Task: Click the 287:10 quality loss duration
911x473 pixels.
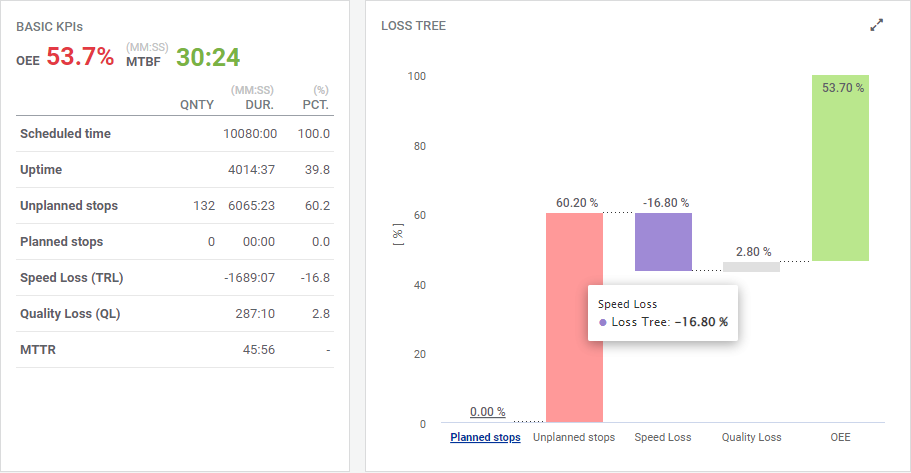Action: tap(255, 314)
